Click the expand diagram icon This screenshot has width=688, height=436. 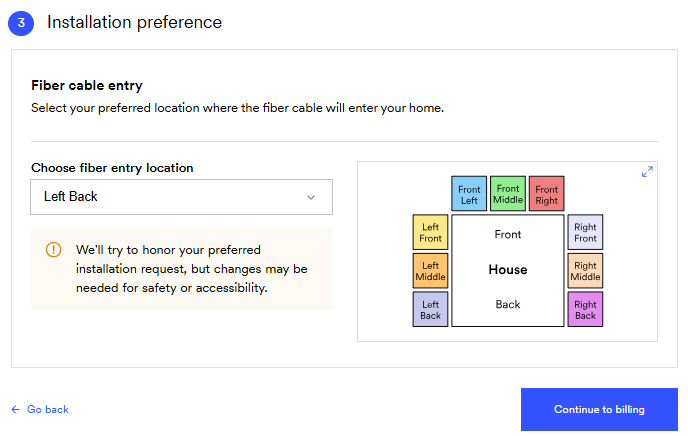[x=647, y=172]
